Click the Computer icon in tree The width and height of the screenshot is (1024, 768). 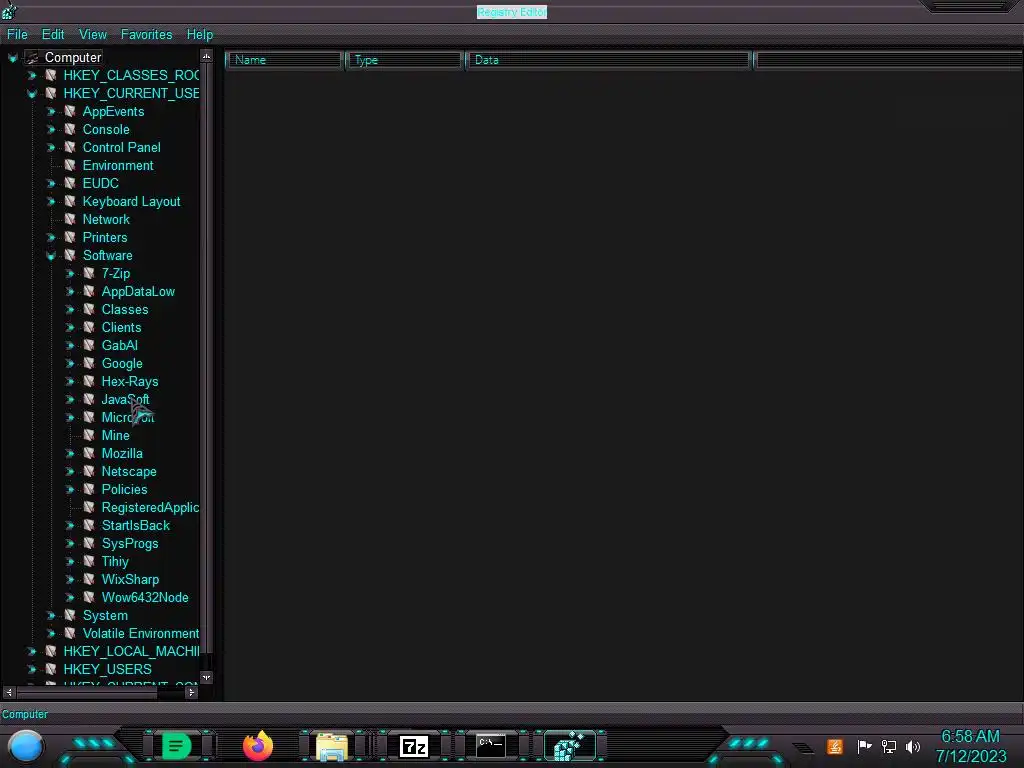[33, 57]
